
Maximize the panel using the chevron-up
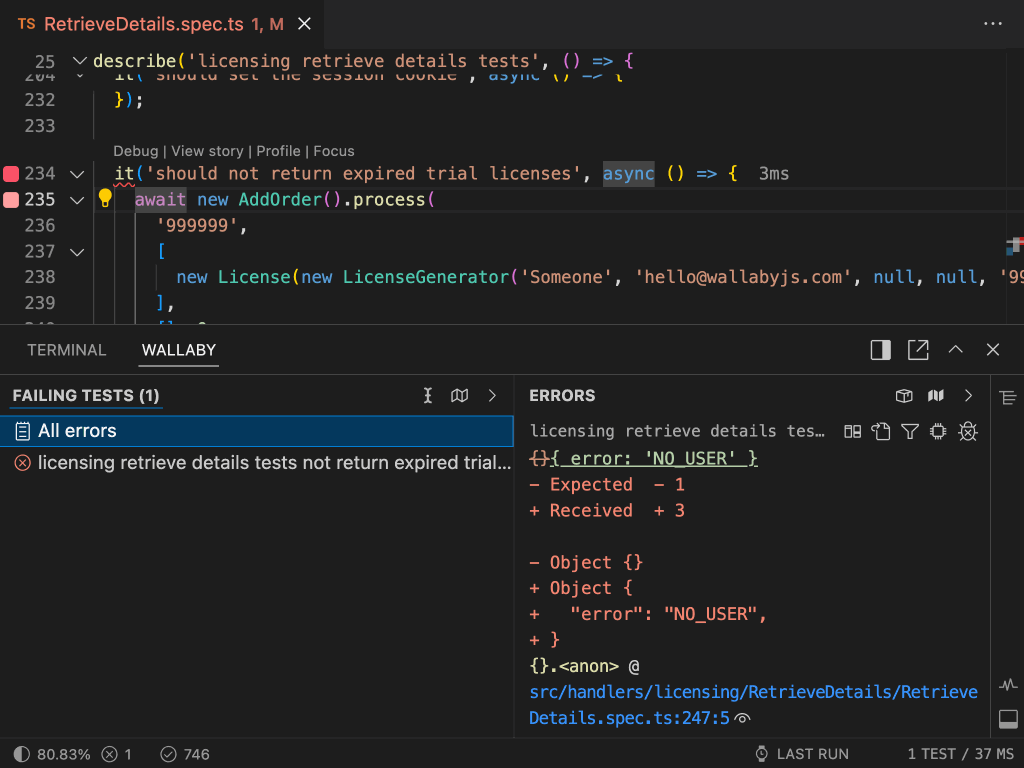point(956,350)
